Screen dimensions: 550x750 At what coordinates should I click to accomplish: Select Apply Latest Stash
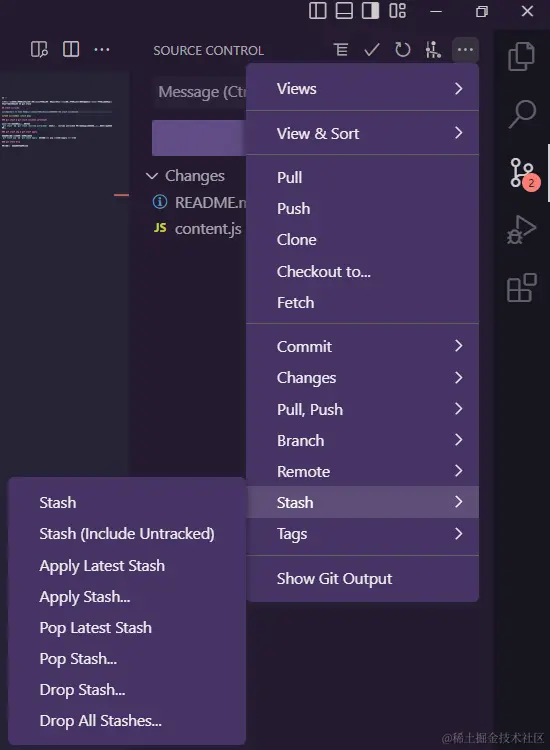coord(127,565)
